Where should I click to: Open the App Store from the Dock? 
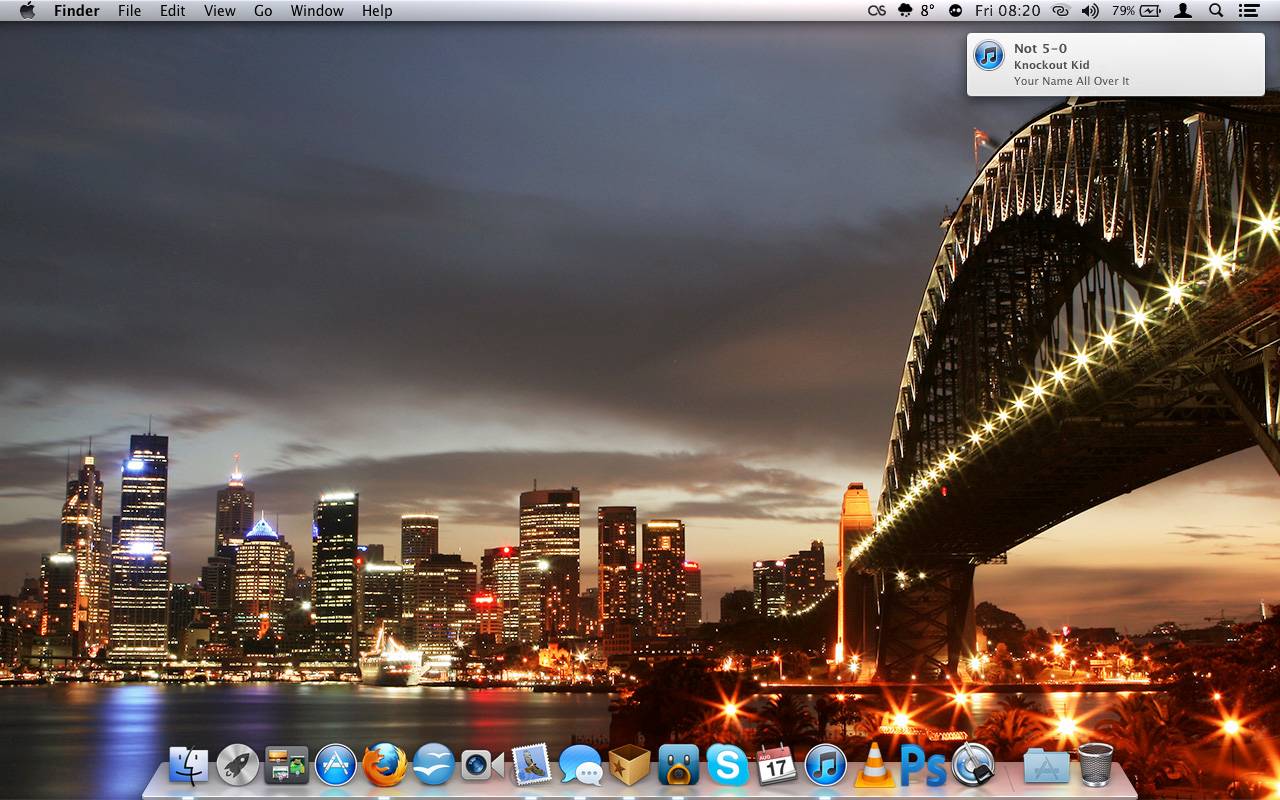pos(336,766)
